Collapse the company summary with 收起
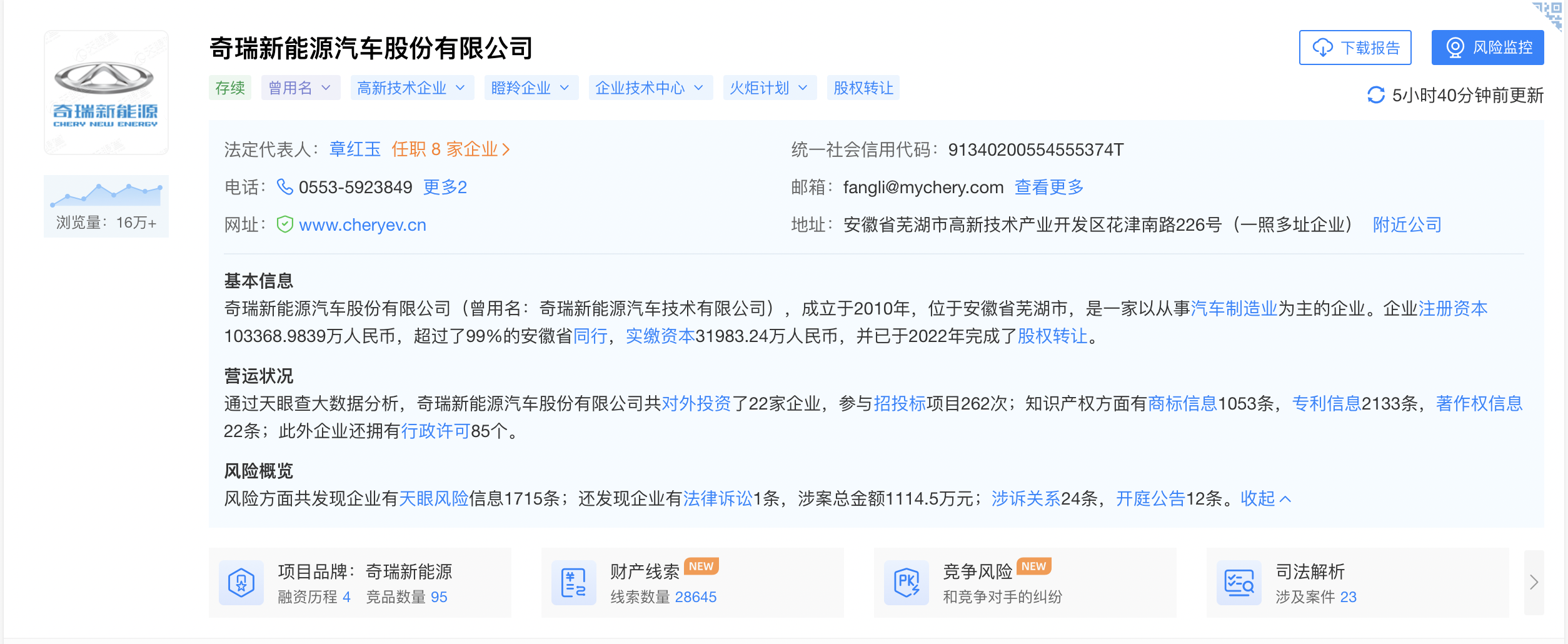Viewport: 1568px width, 644px height. coord(1265,498)
